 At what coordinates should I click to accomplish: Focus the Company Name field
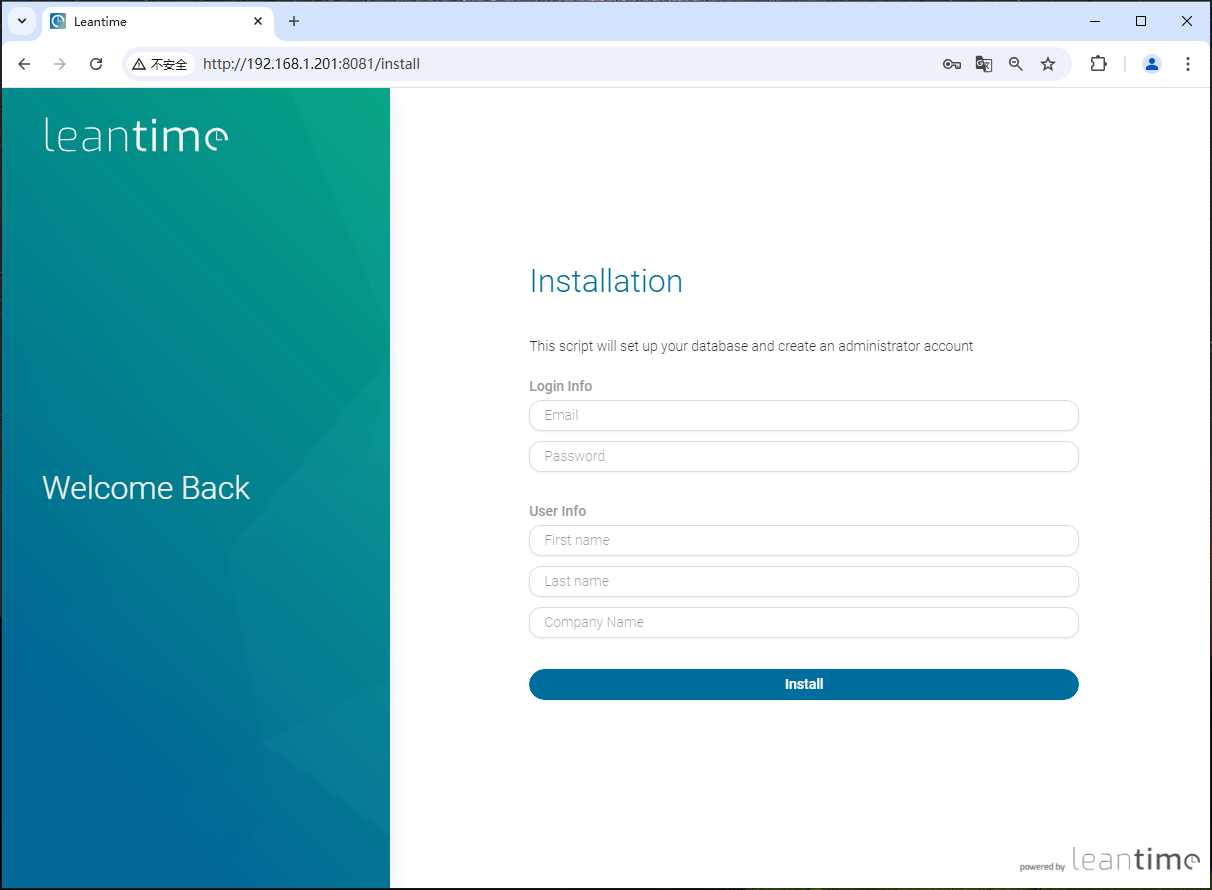point(803,622)
